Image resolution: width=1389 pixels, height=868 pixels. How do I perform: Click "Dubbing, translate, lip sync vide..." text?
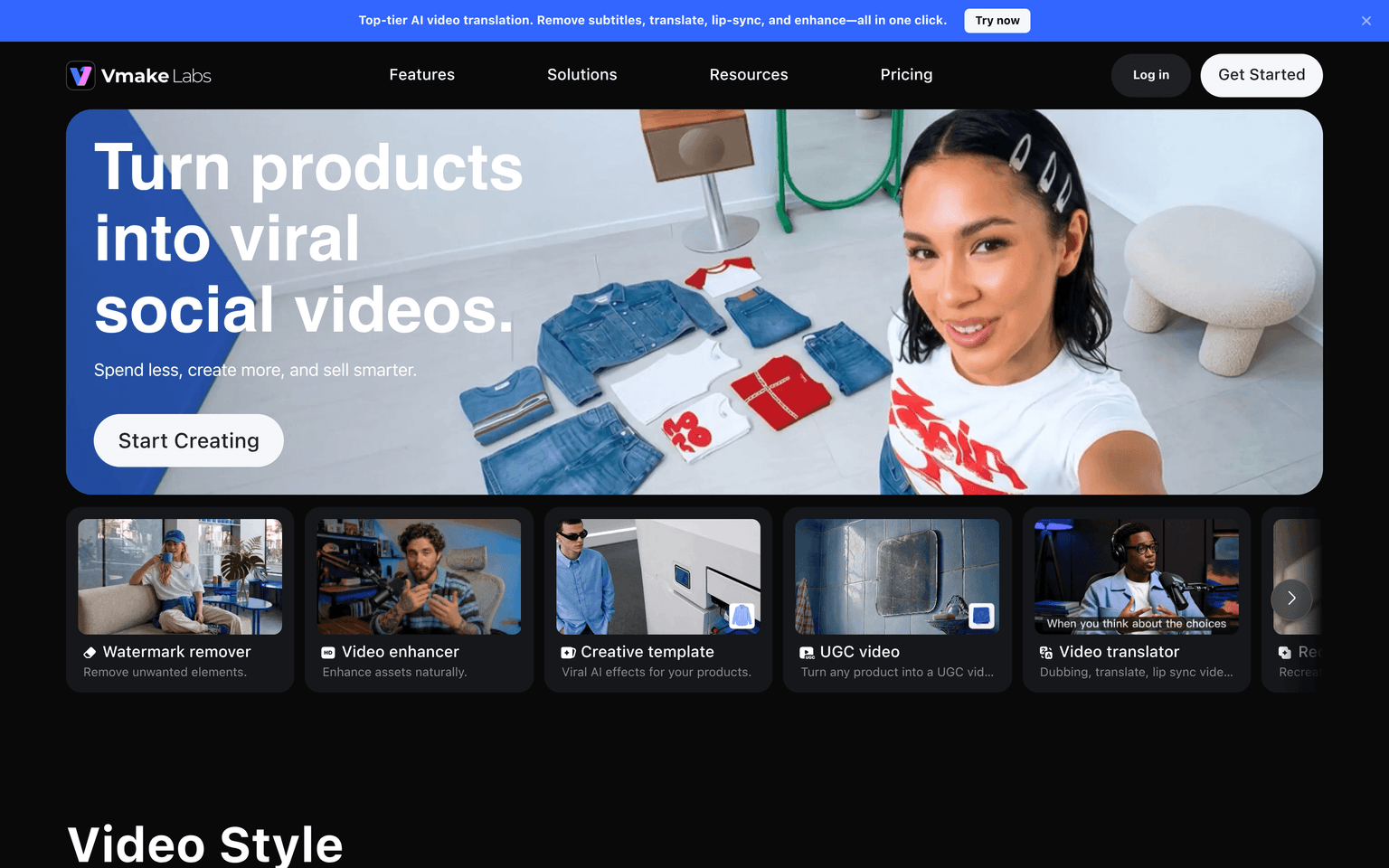1137,672
